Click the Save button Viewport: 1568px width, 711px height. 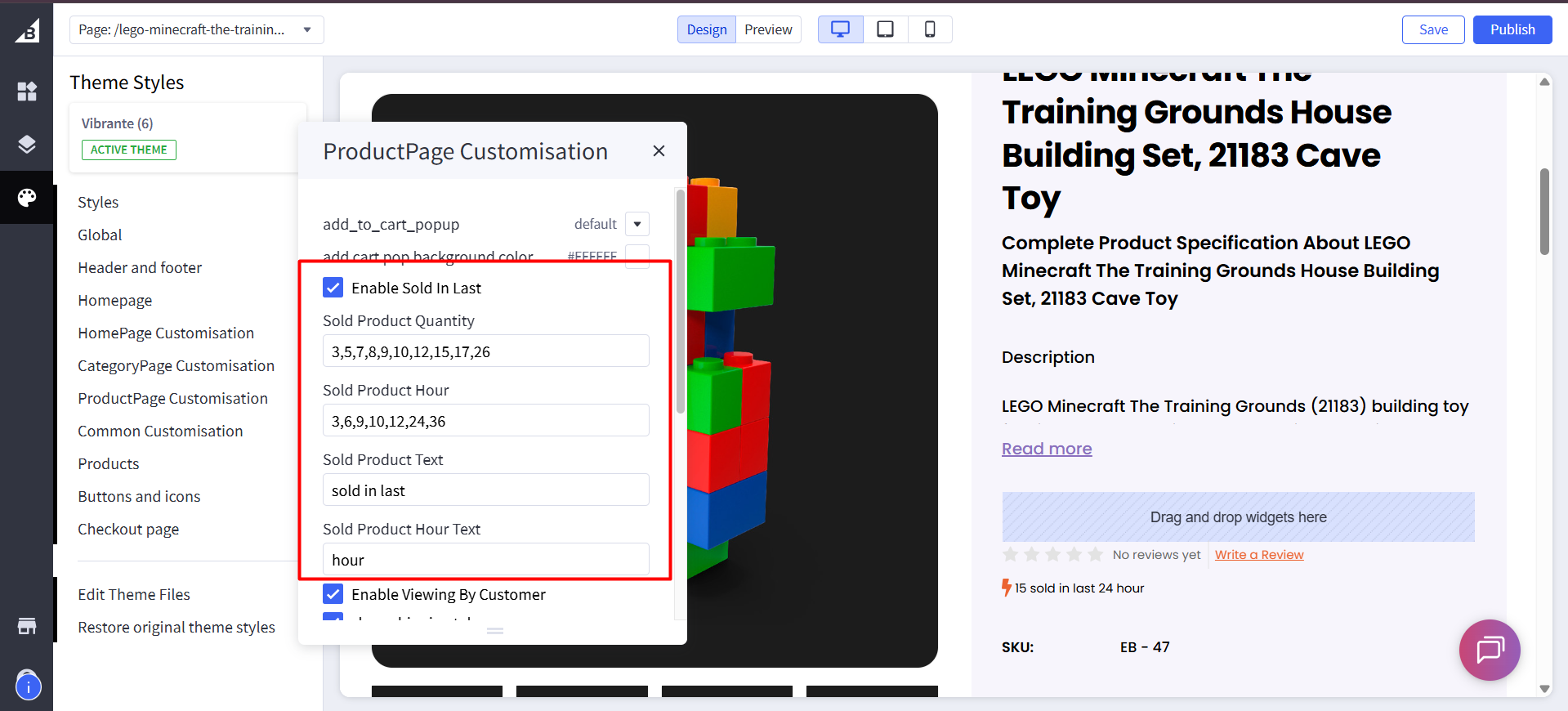tap(1433, 29)
